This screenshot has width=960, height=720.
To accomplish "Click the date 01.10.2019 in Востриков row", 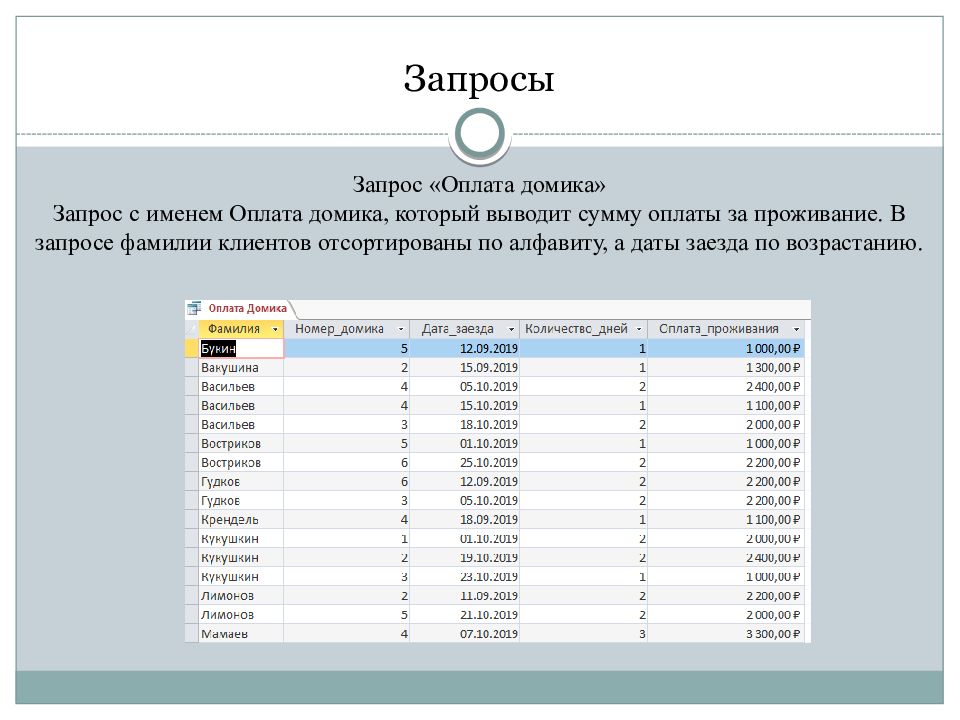I will pyautogui.click(x=464, y=443).
